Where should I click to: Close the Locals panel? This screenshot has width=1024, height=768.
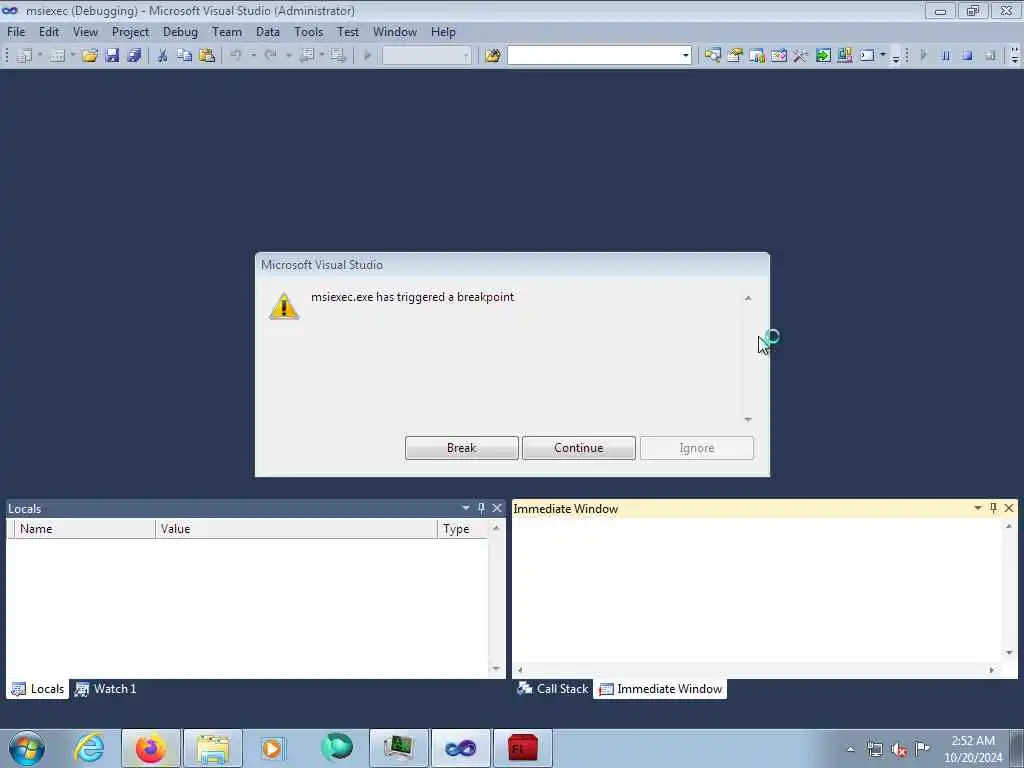pos(497,508)
